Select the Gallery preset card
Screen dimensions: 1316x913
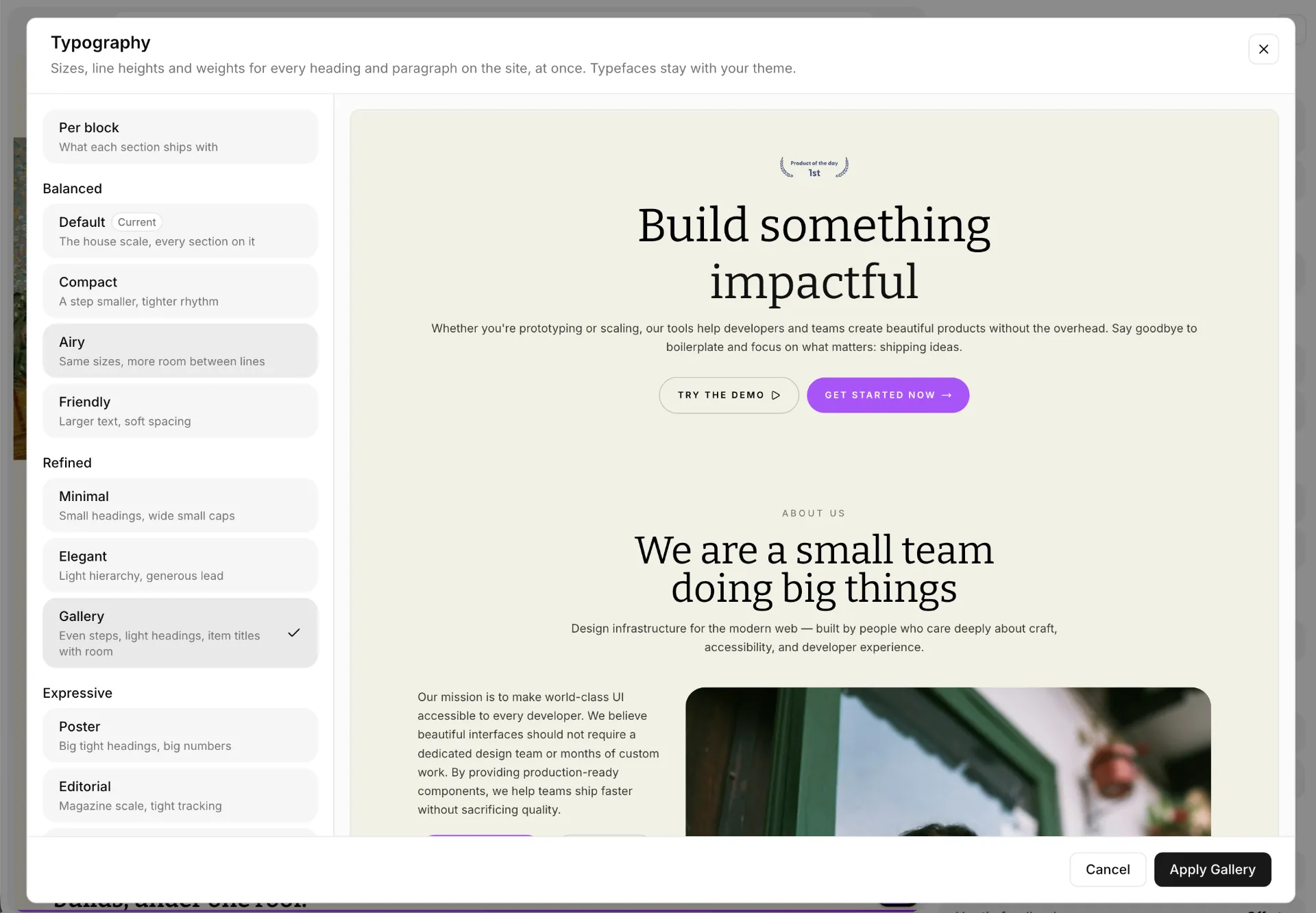point(180,633)
